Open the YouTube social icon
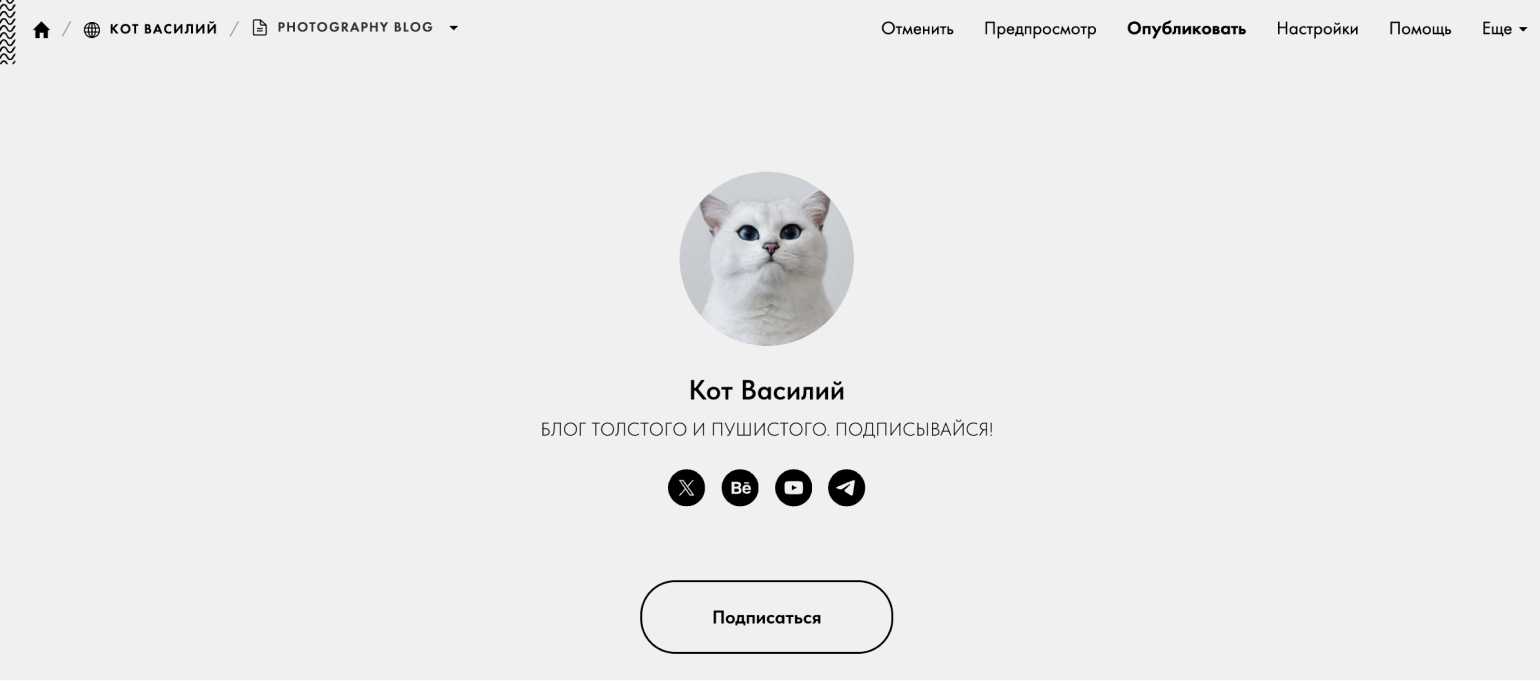Viewport: 1540px width, 681px height. click(793, 488)
